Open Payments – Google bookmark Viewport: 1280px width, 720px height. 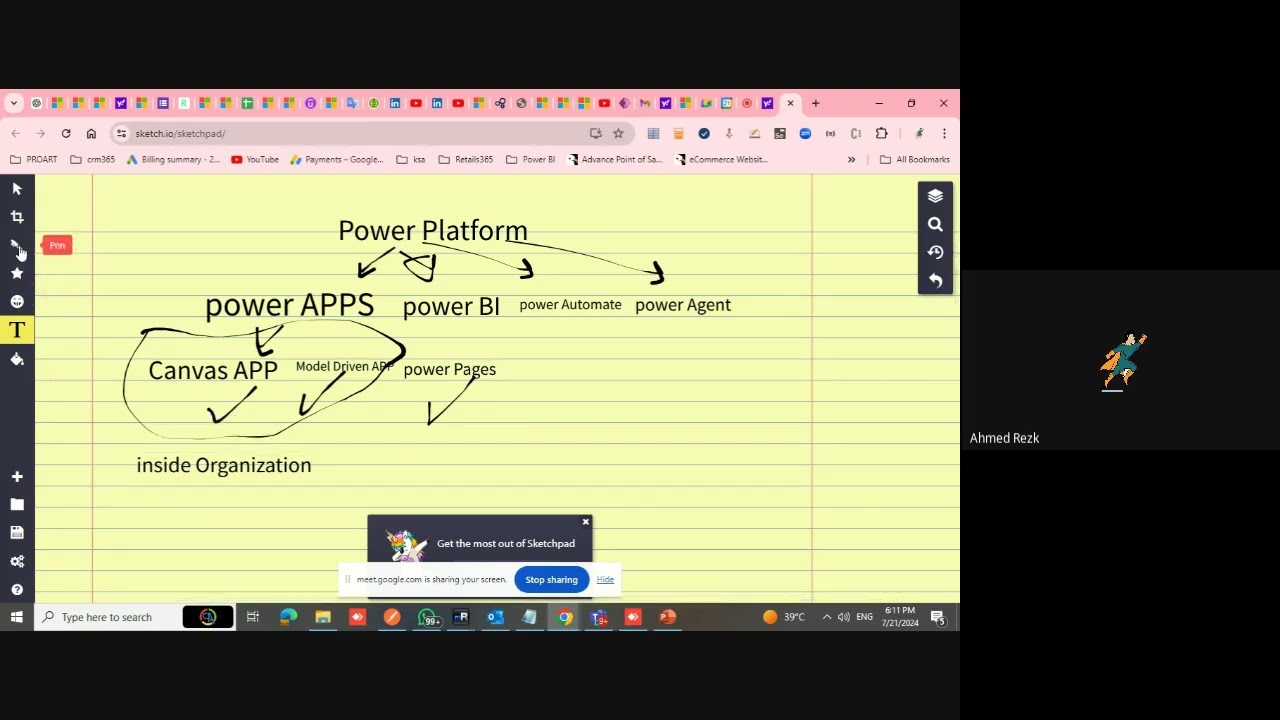point(337,159)
